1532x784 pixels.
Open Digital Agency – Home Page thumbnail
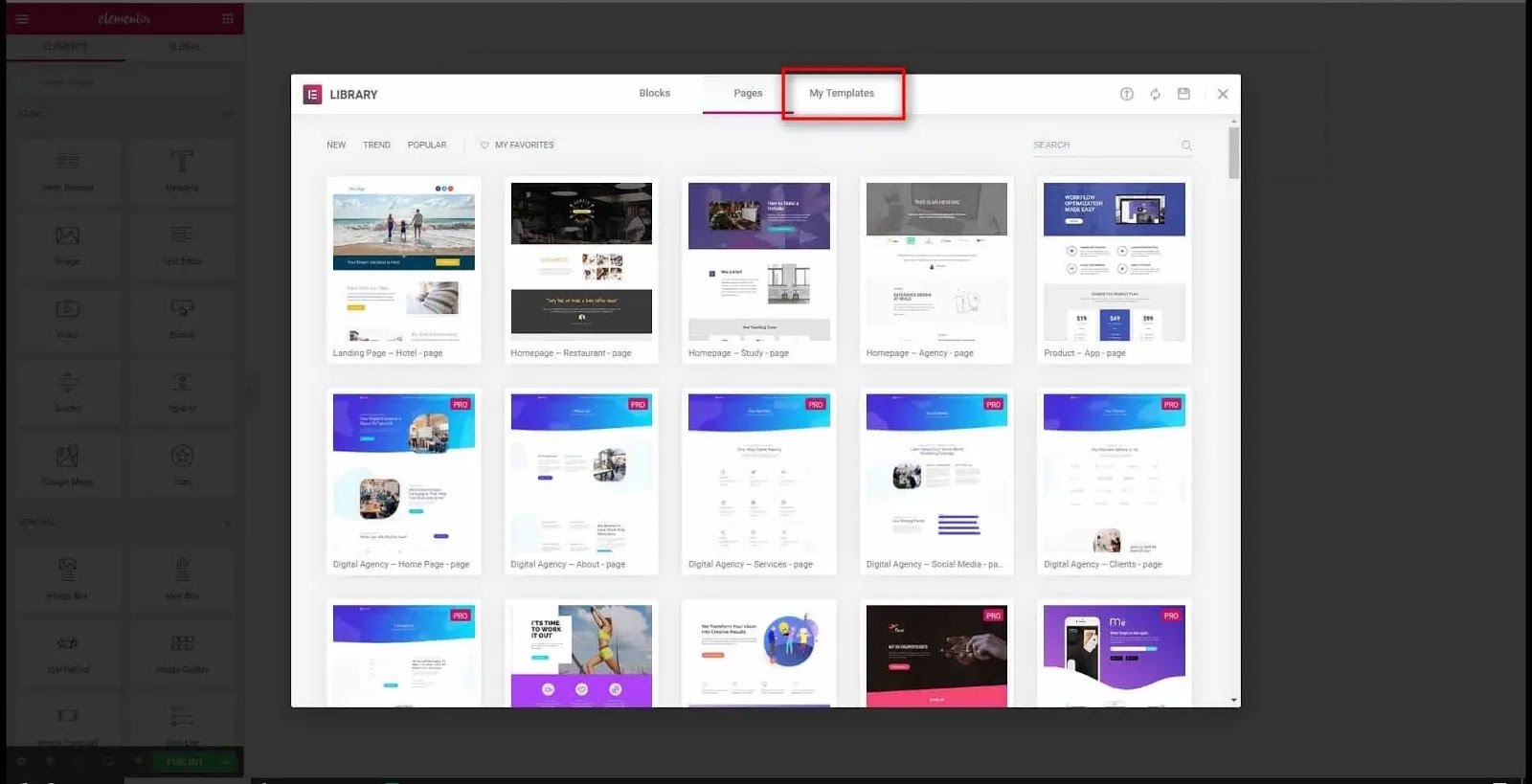[x=403, y=473]
